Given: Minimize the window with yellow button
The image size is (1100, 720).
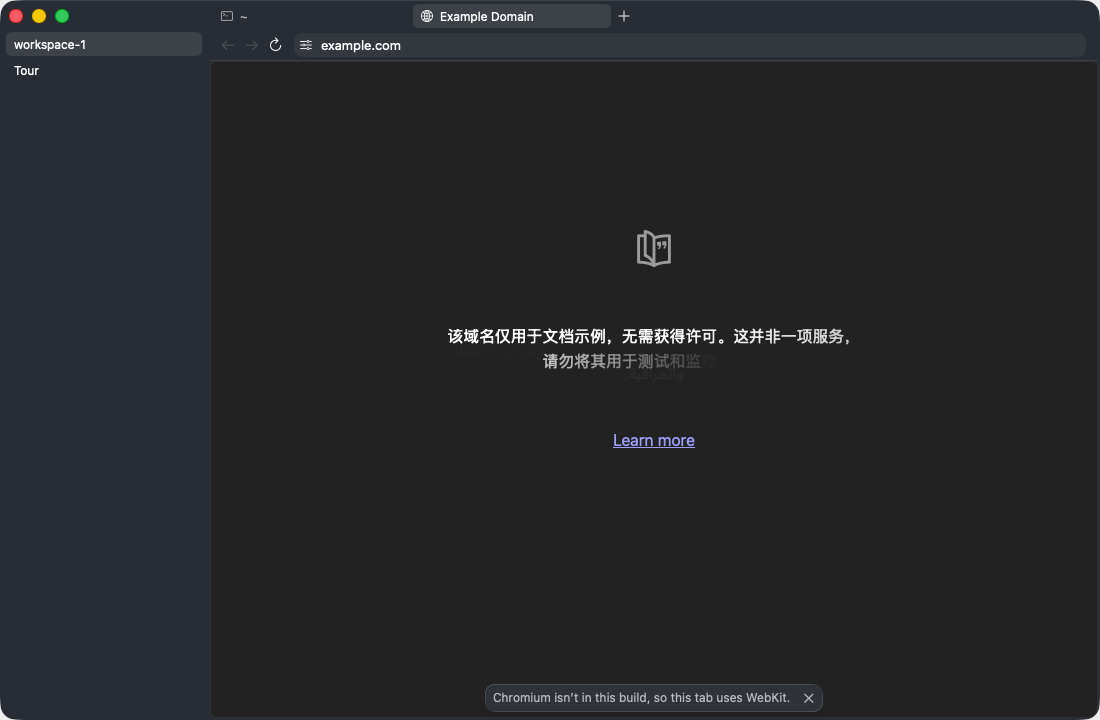Looking at the screenshot, I should [x=39, y=16].
